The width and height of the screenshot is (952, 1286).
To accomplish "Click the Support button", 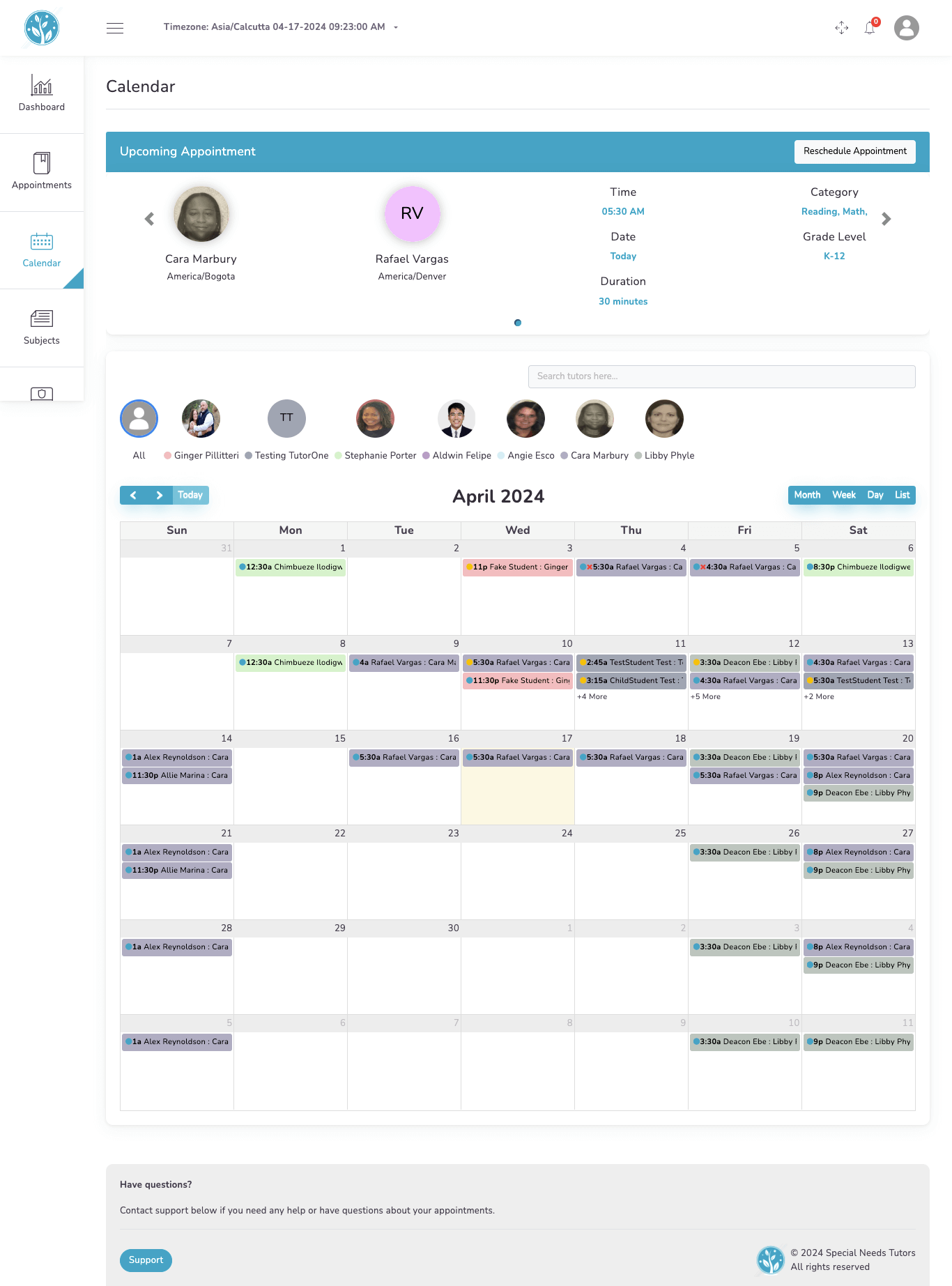I will point(146,1260).
